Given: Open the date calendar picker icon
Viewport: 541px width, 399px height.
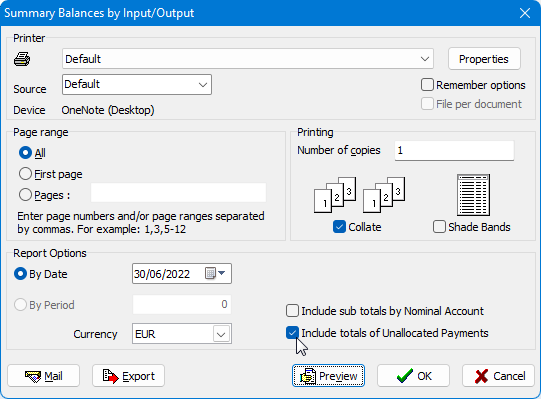Looking at the screenshot, I should pos(215,273).
